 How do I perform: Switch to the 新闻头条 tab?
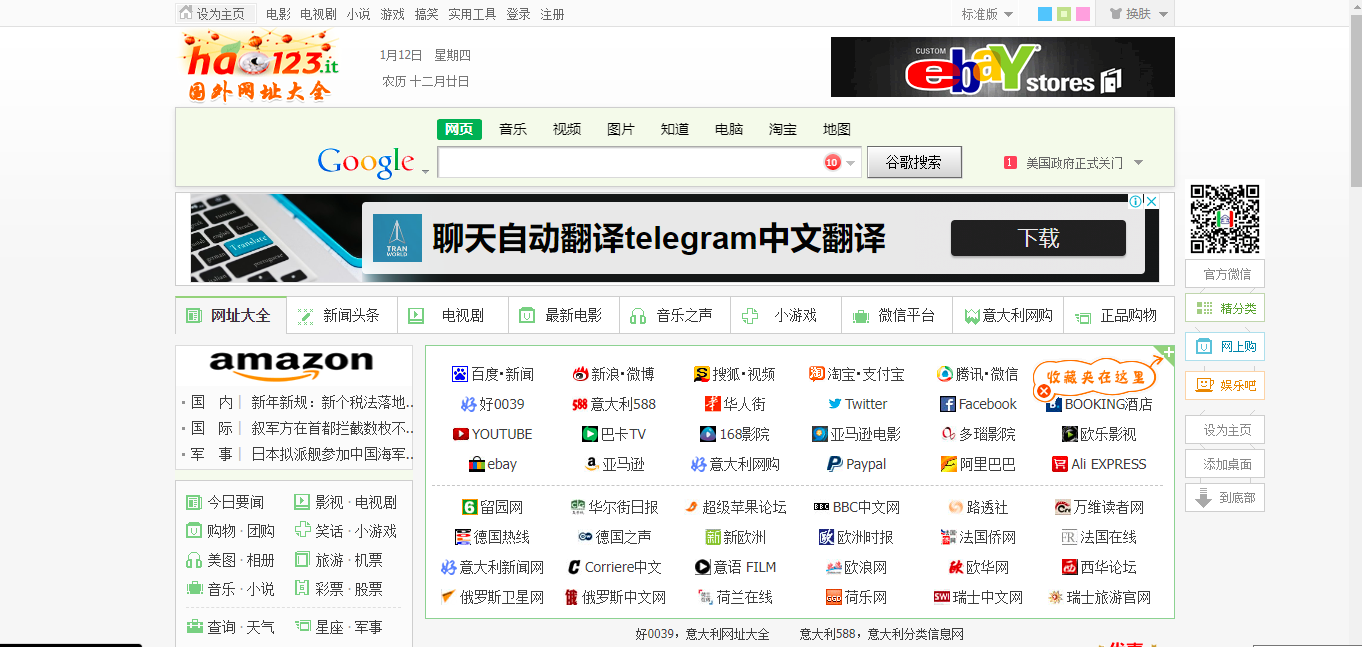[342, 315]
